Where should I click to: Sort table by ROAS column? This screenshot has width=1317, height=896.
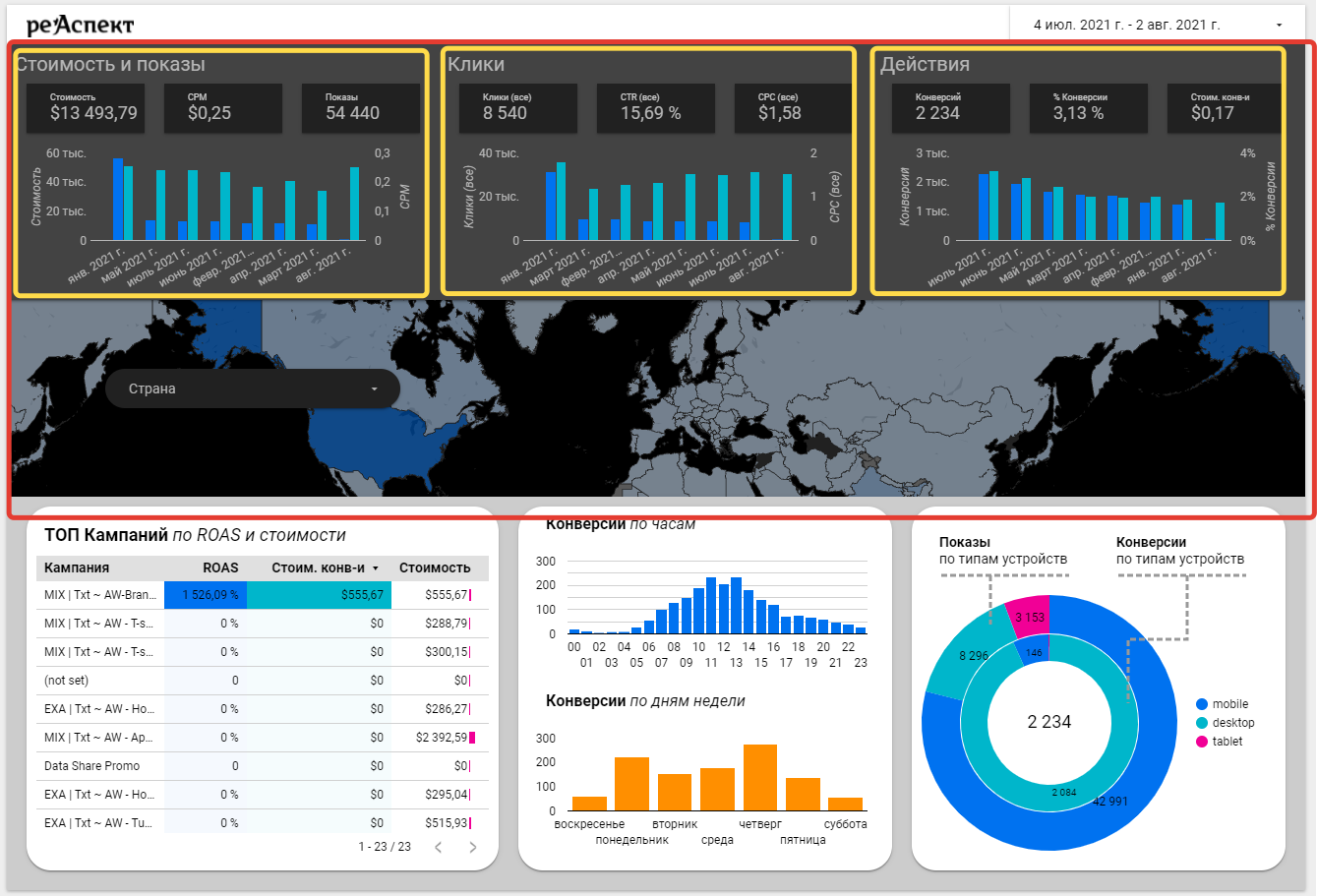pos(220,567)
